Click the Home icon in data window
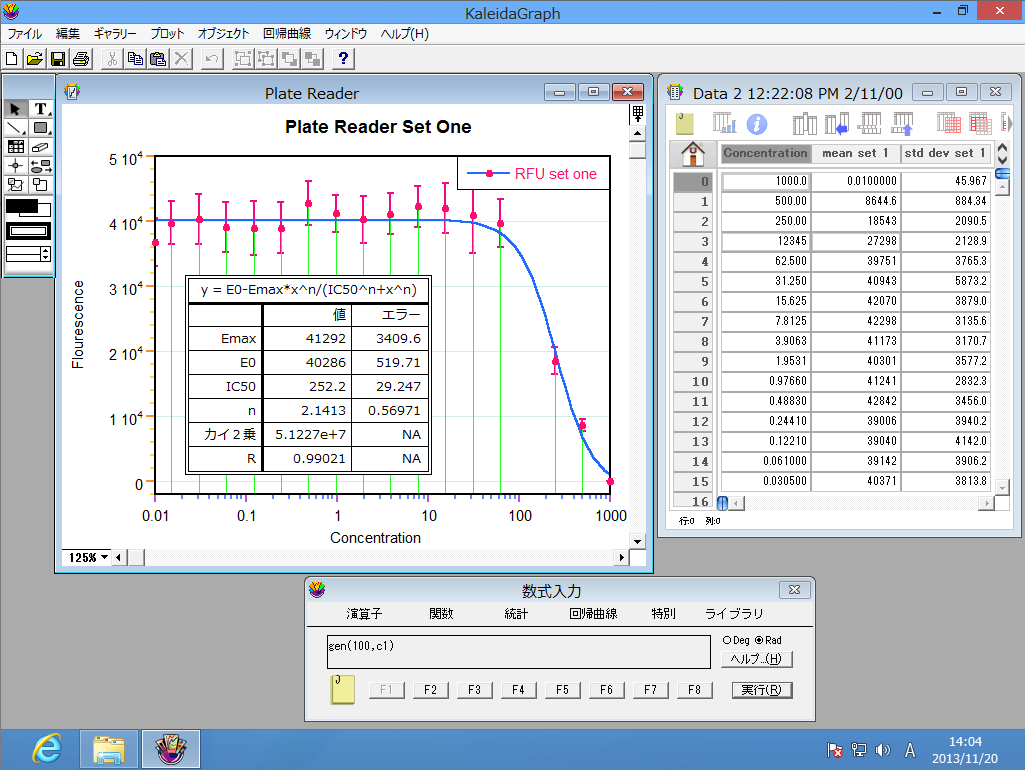Viewport: 1025px width, 770px height. click(x=692, y=154)
